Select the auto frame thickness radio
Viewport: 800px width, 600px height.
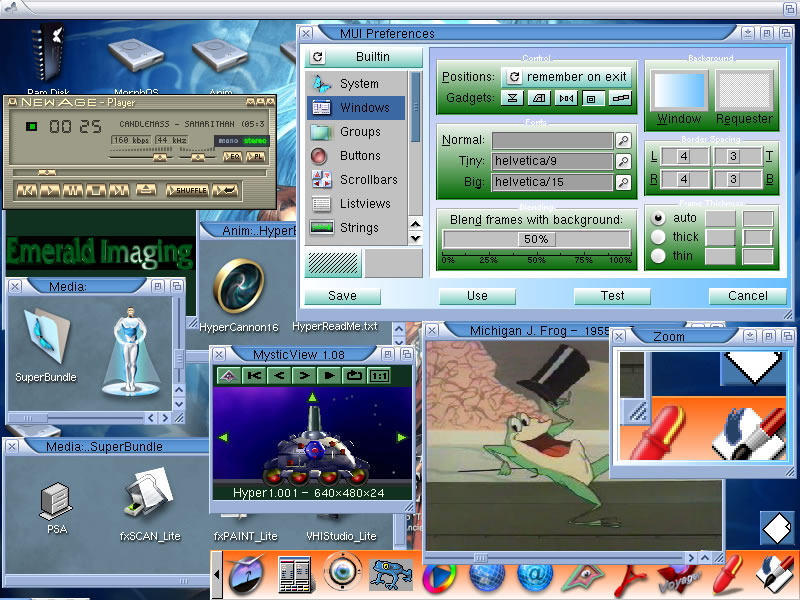658,218
